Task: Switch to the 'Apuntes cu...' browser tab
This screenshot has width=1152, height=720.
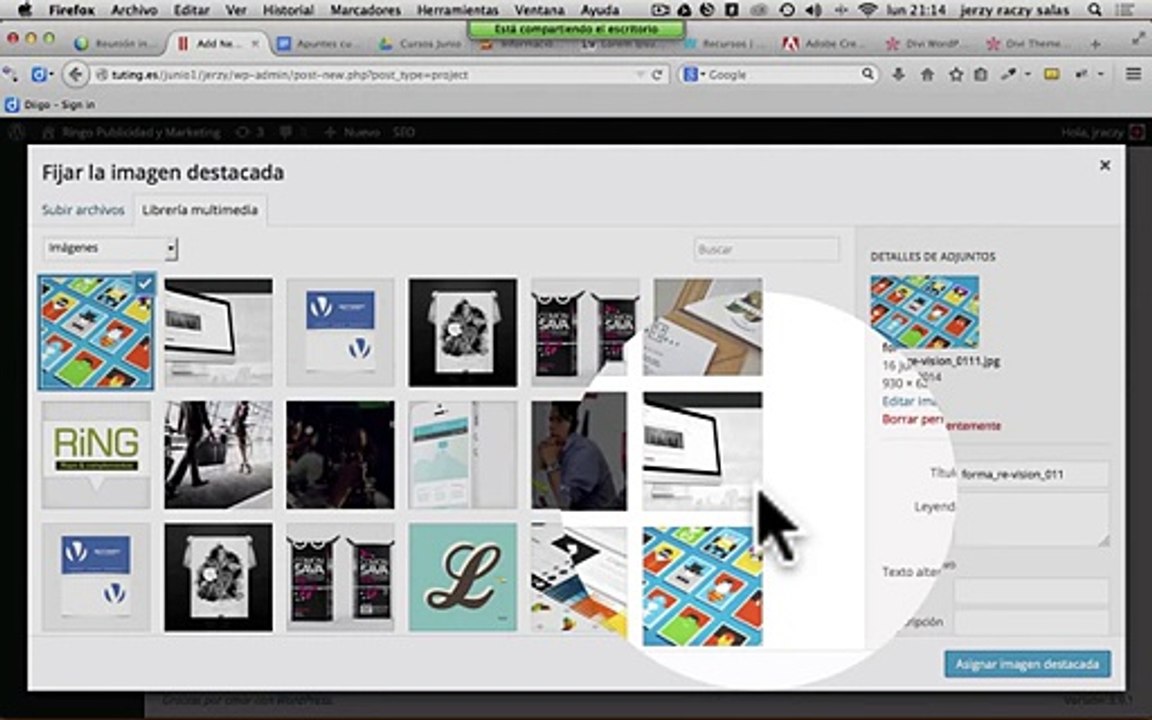Action: (x=318, y=44)
